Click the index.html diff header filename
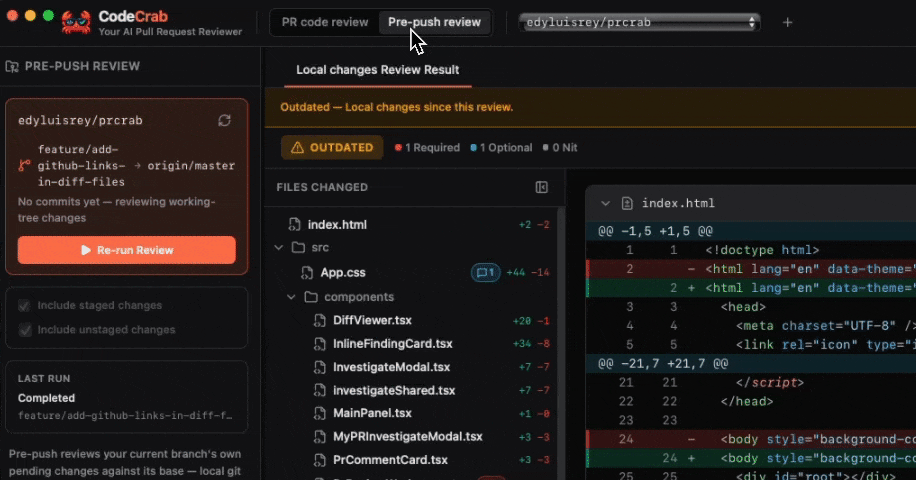Screen dimensions: 916x480 [678, 203]
